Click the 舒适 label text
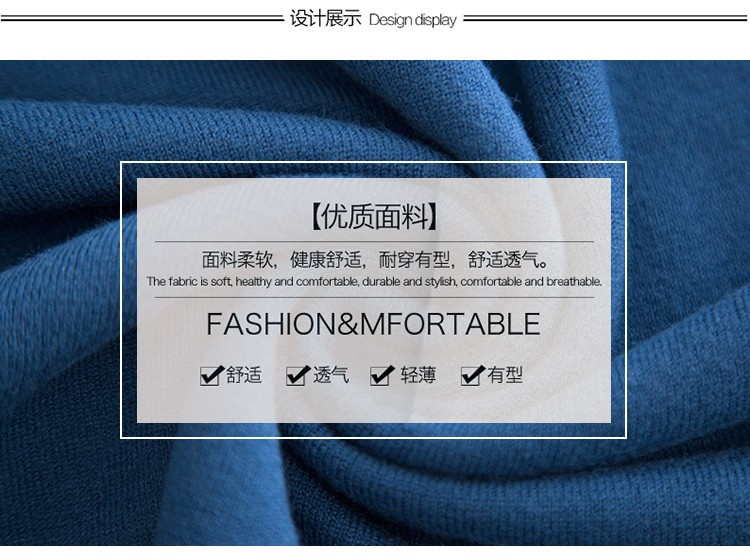The width and height of the screenshot is (750, 559). pyautogui.click(x=244, y=375)
